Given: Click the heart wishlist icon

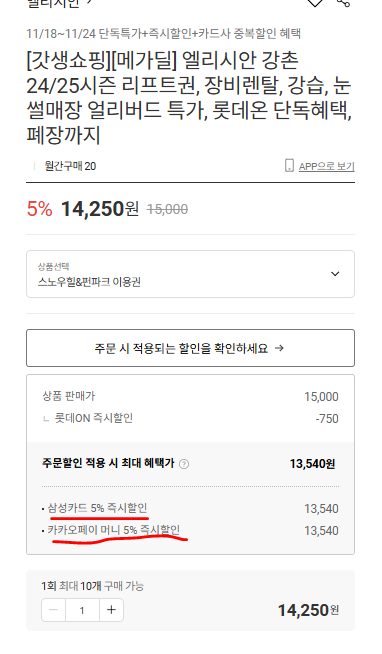Looking at the screenshot, I should click(x=315, y=3).
